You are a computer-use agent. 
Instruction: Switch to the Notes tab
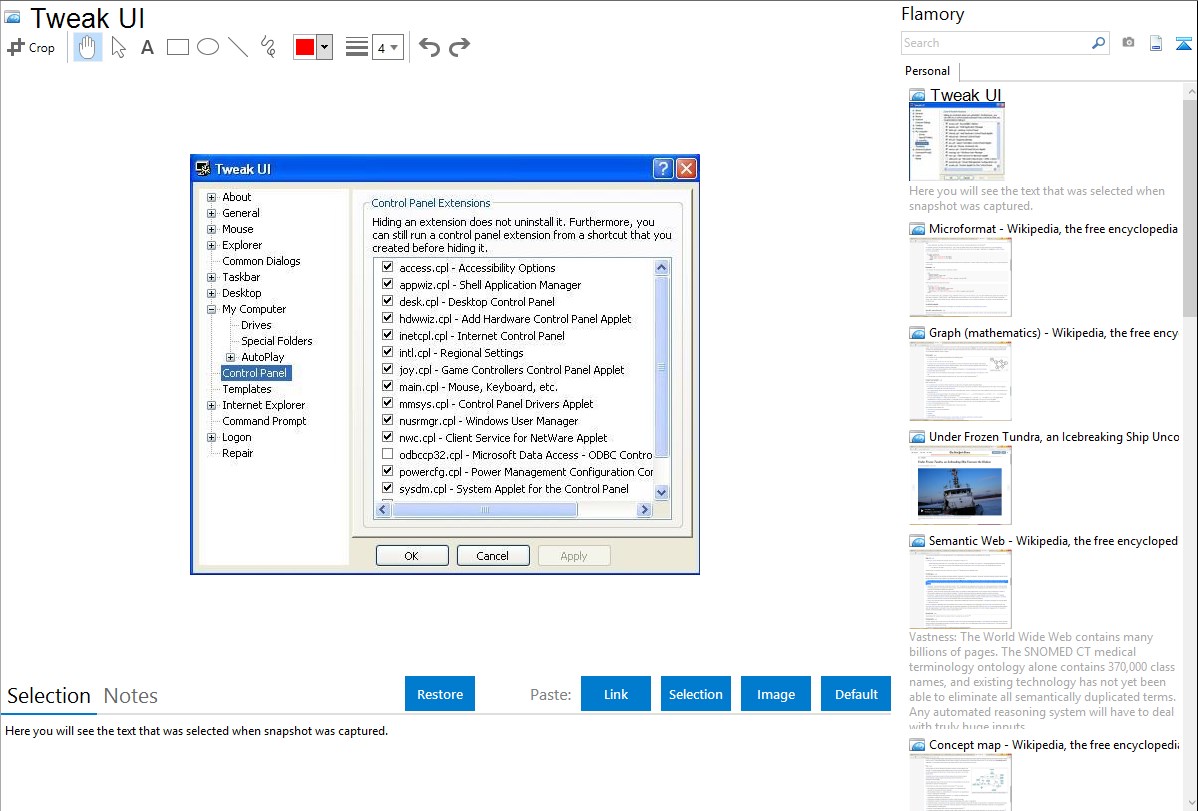point(131,696)
